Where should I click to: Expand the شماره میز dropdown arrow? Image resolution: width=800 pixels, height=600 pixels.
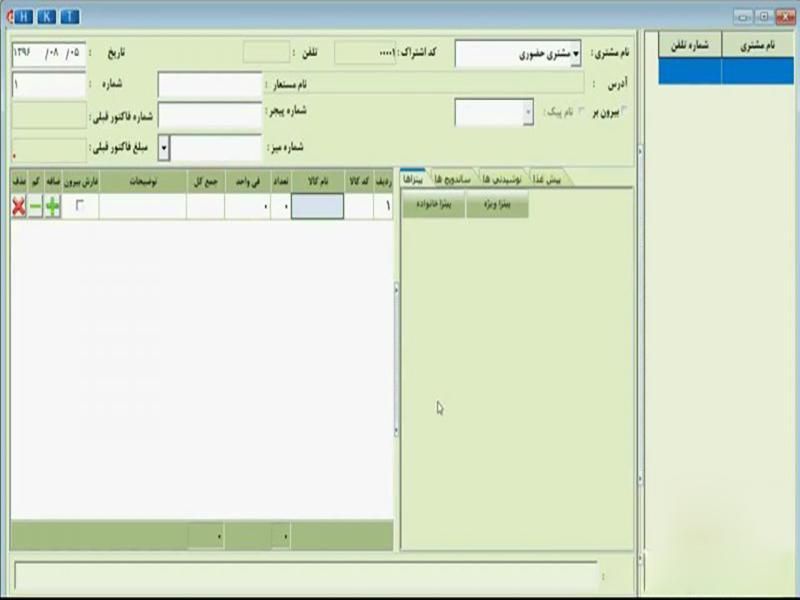coord(163,148)
